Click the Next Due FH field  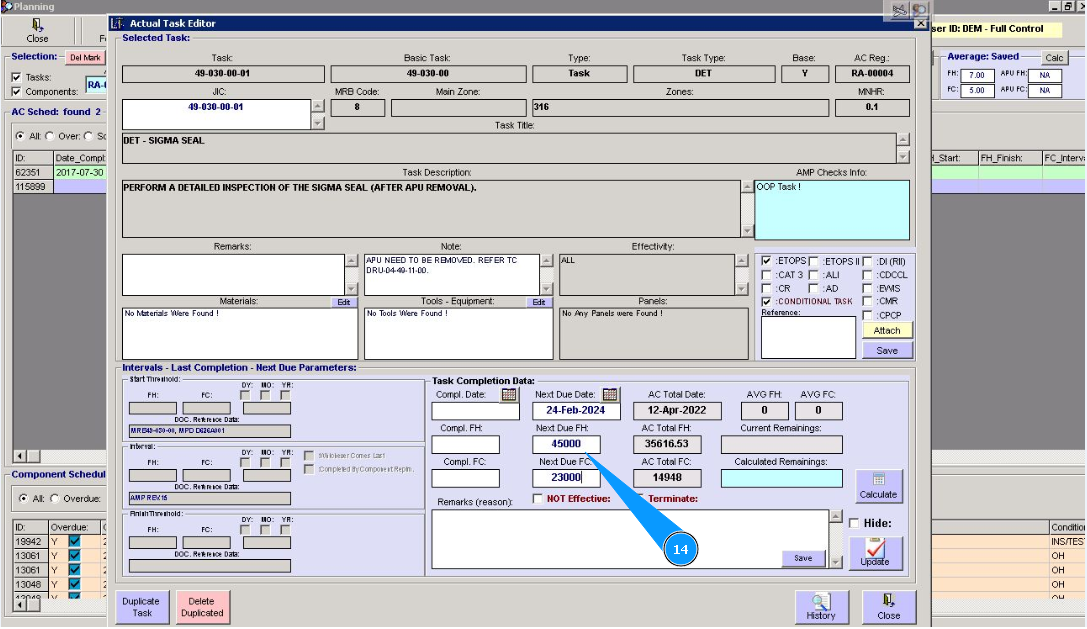566,444
